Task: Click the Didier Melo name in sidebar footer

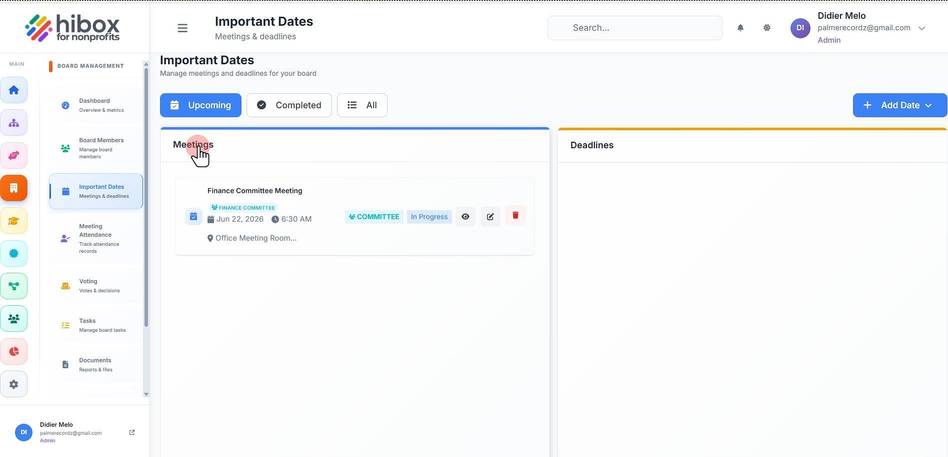Action: (x=56, y=425)
